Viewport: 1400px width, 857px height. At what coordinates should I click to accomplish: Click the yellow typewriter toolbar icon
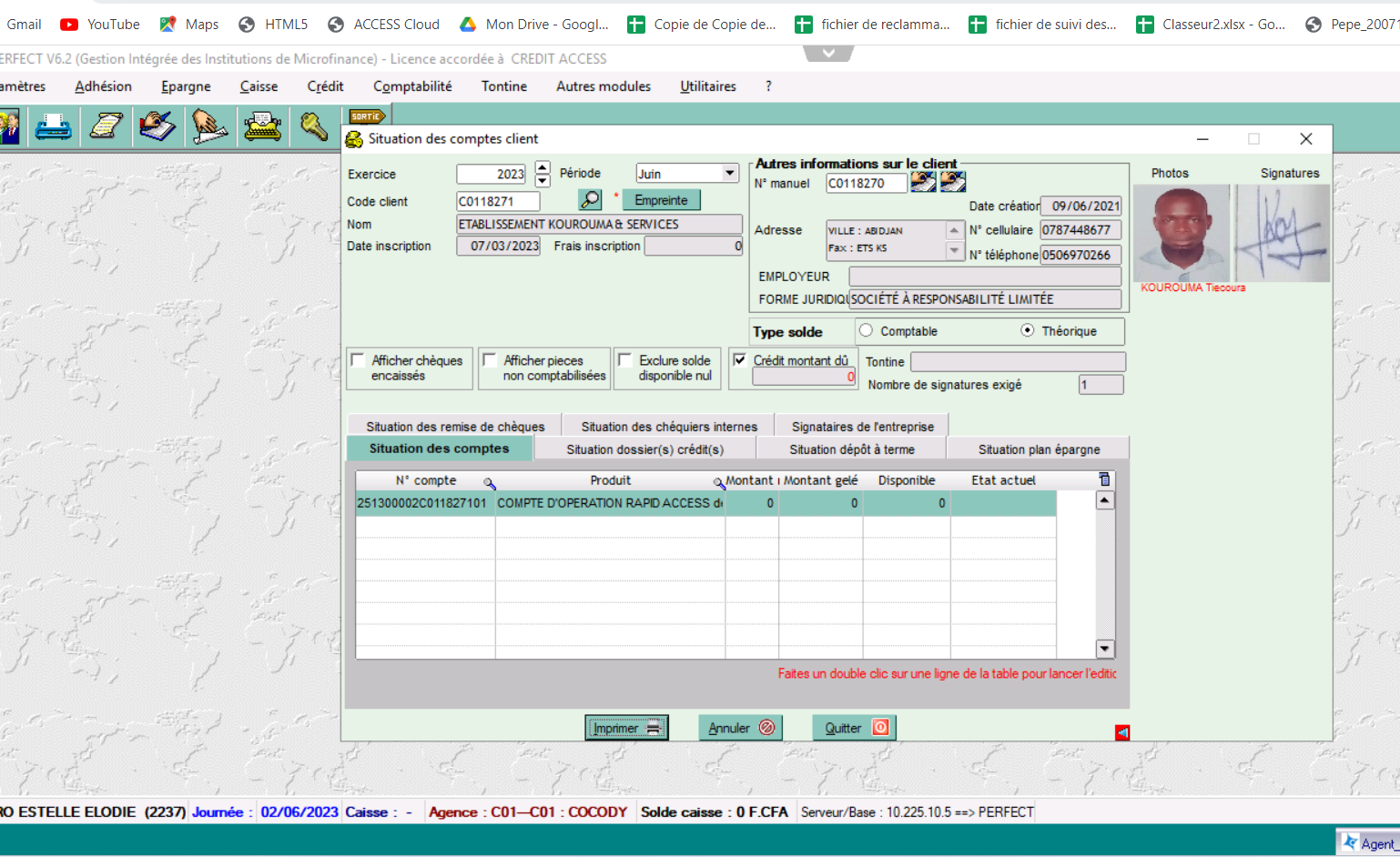pyautogui.click(x=262, y=126)
